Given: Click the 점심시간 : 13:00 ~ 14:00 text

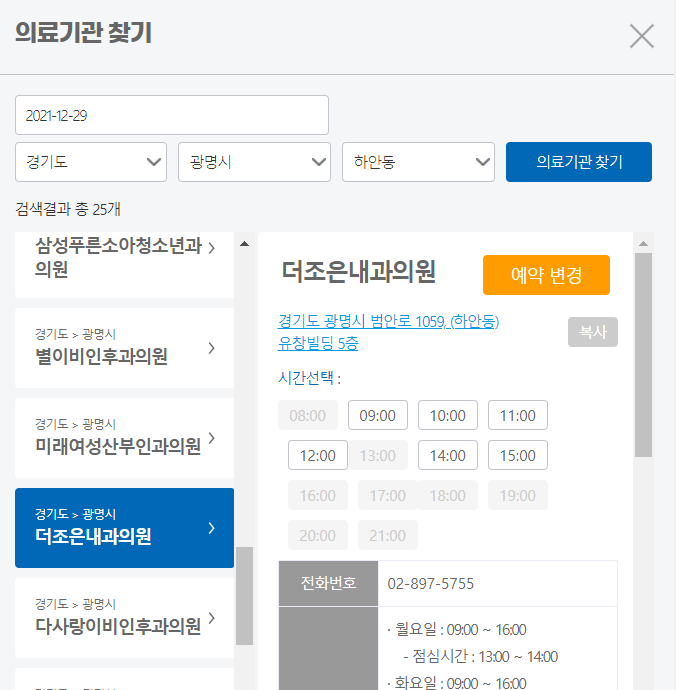Looking at the screenshot, I should click(x=485, y=656).
